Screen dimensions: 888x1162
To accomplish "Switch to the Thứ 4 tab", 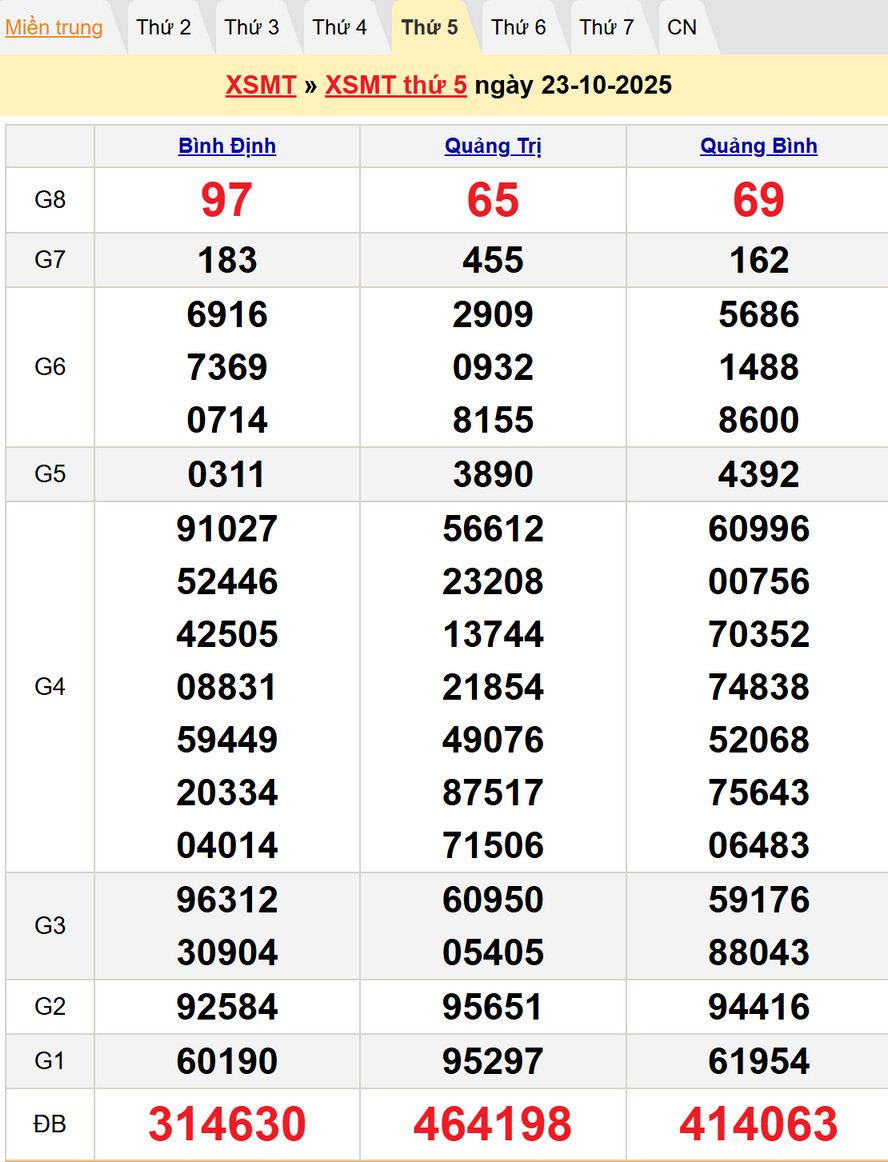I will click(x=339, y=27).
